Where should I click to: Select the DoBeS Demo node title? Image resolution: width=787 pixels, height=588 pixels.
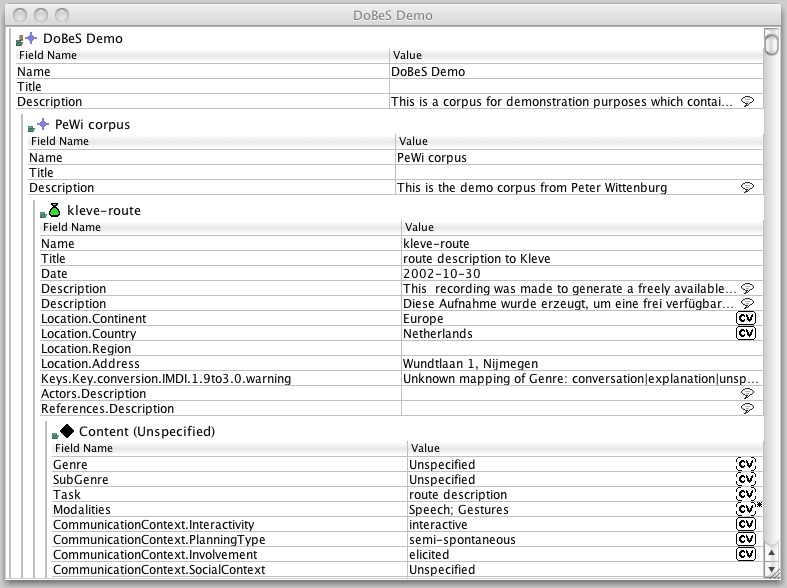pyautogui.click(x=83, y=39)
